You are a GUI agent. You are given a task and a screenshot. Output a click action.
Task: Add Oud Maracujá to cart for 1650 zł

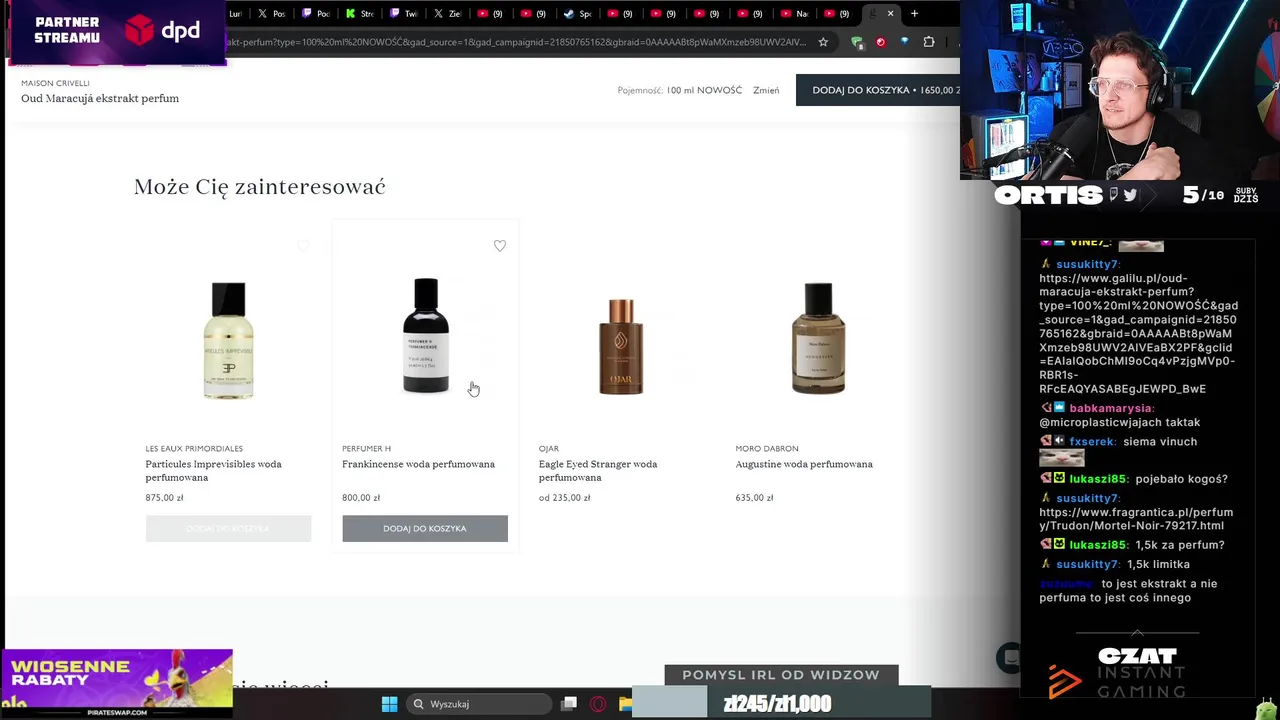coord(878,90)
